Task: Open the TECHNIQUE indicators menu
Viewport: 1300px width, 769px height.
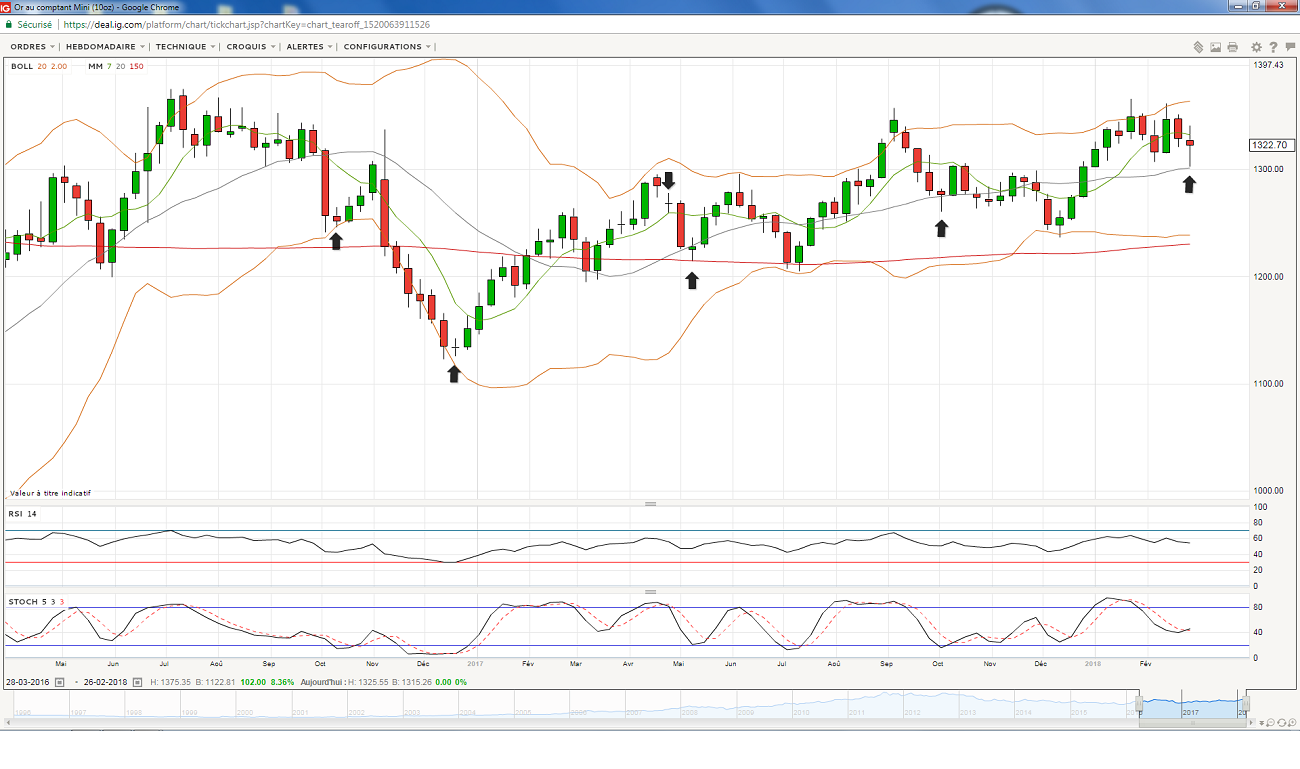Action: 185,47
